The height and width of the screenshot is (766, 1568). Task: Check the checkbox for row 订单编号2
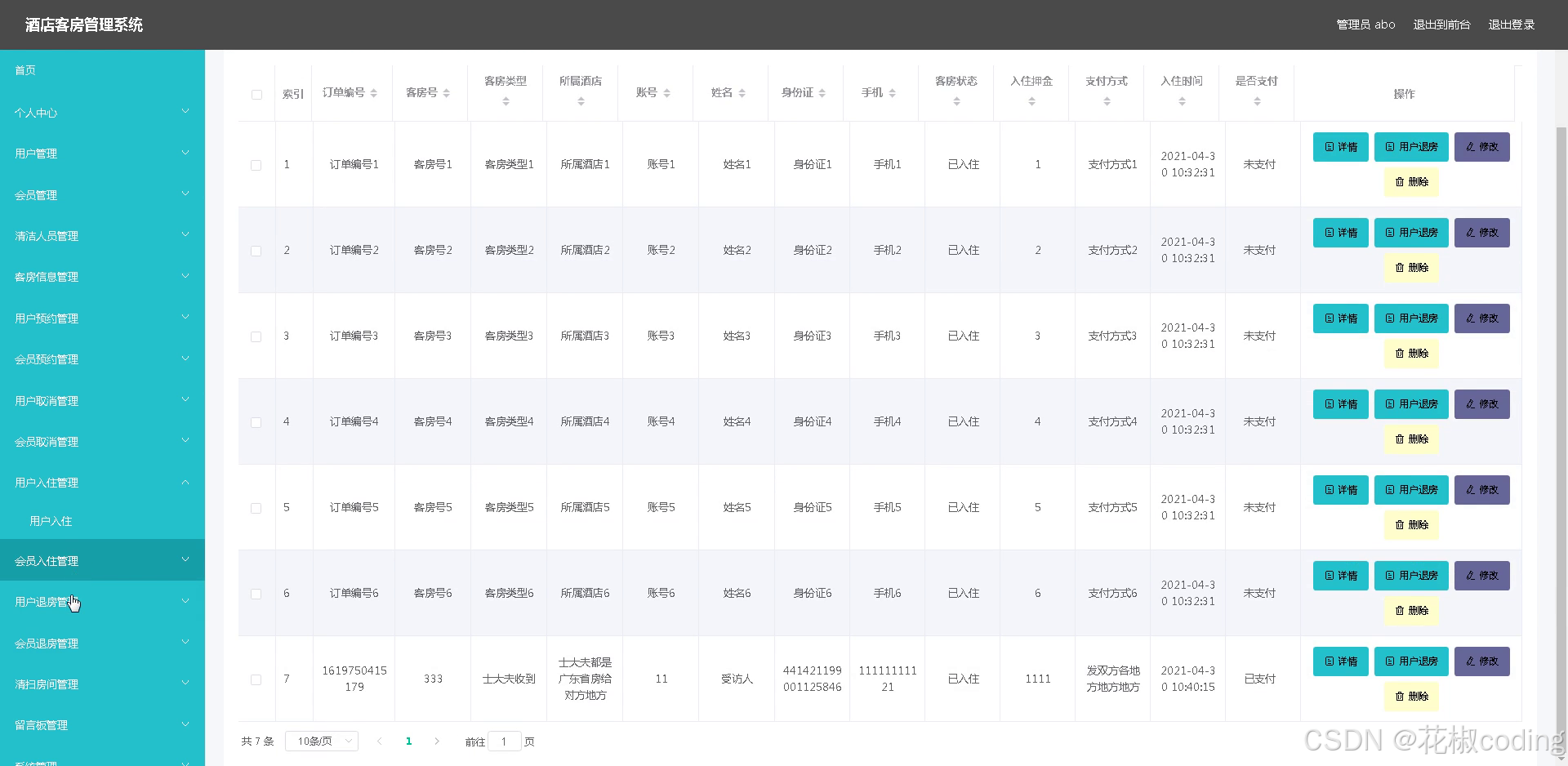(x=256, y=251)
